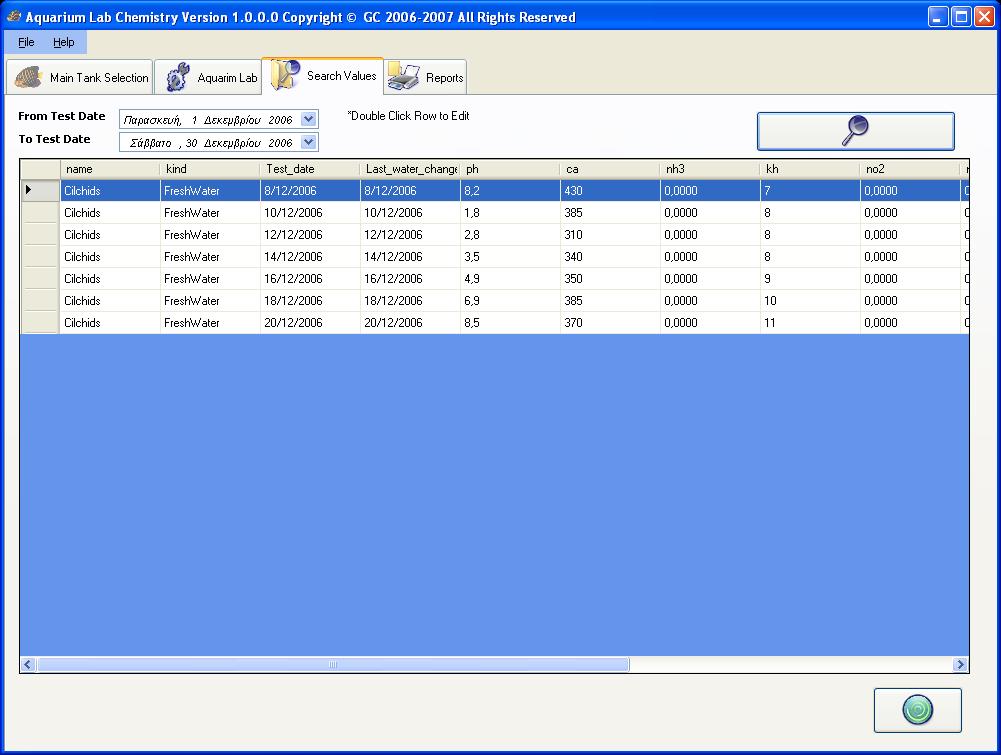The height and width of the screenshot is (755, 1001).
Task: Click the magnifying glass search button
Action: tap(855, 131)
